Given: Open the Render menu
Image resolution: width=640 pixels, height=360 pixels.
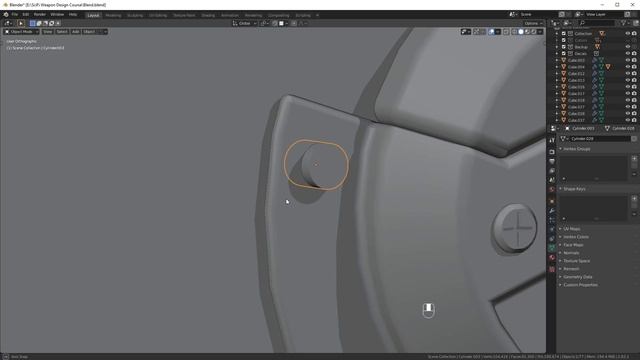Looking at the screenshot, I should click(40, 14).
